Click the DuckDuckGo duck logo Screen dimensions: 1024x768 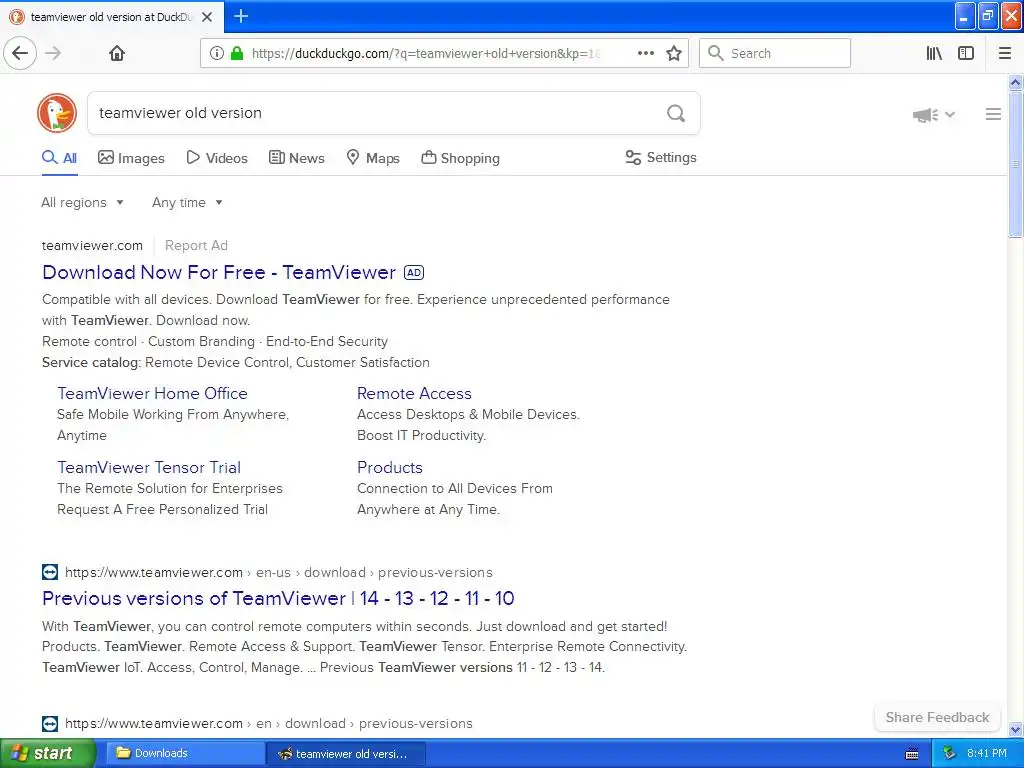pos(57,112)
